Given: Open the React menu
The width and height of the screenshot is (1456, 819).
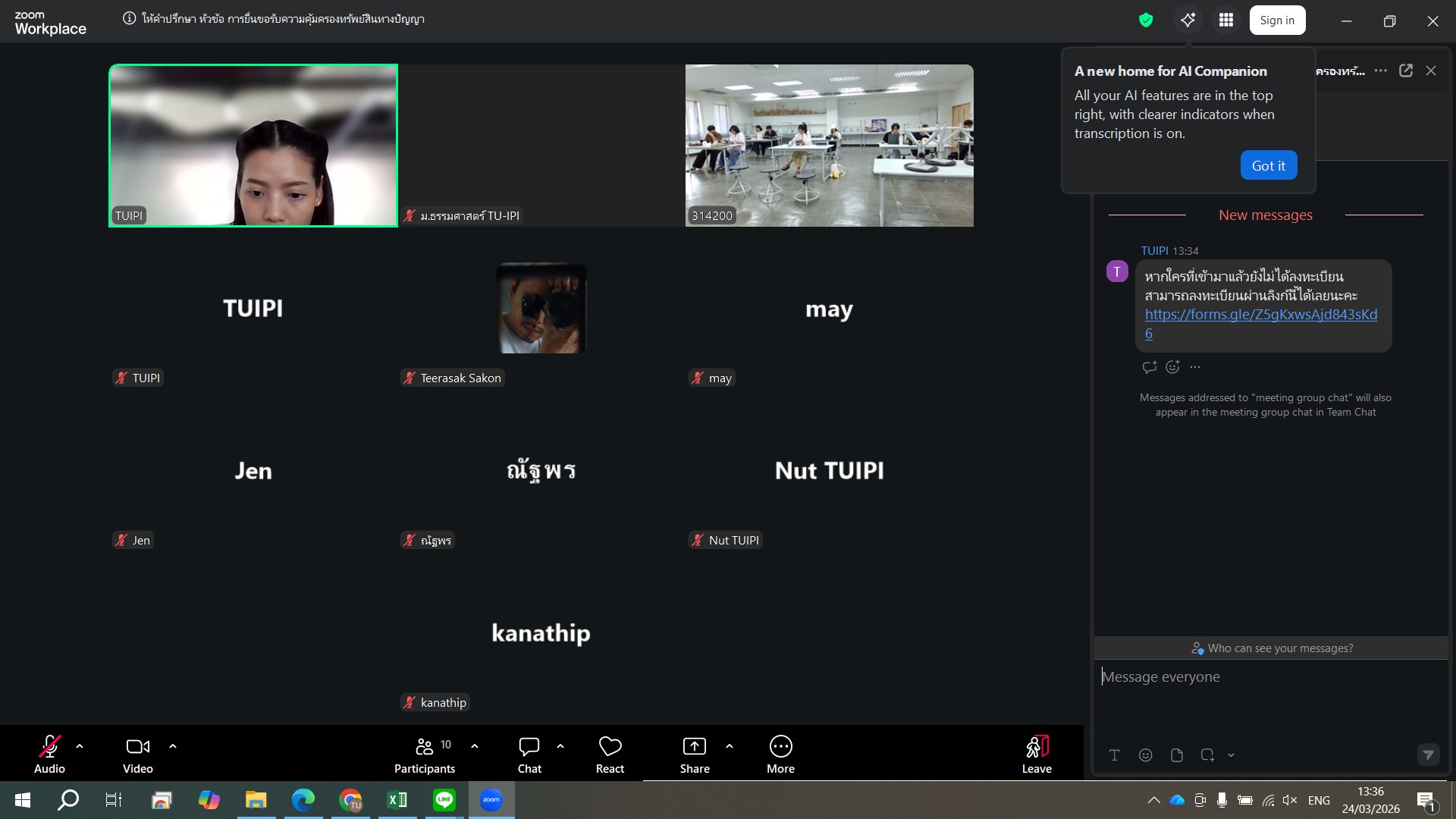Looking at the screenshot, I should click(x=610, y=754).
